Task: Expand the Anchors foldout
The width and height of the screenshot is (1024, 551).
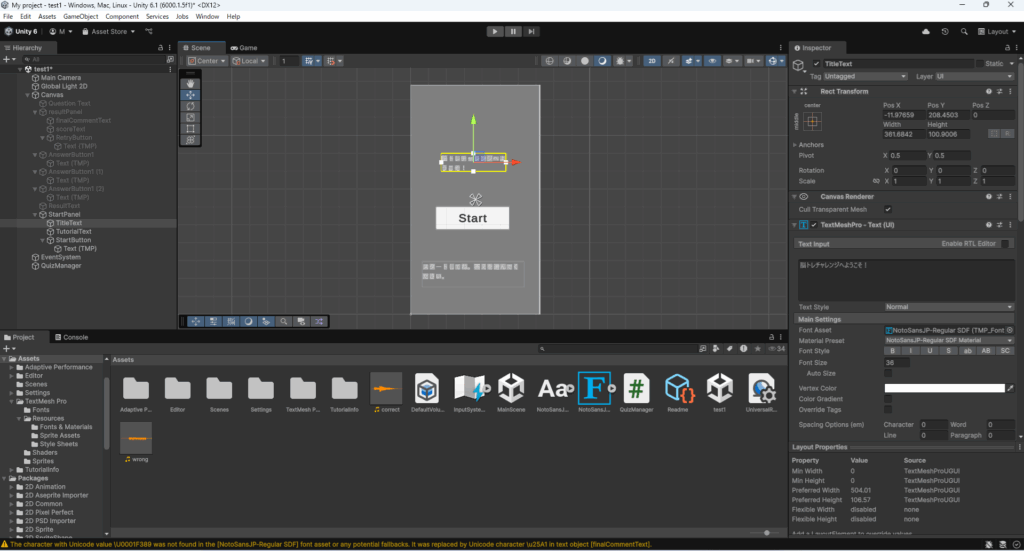Action: [795, 145]
